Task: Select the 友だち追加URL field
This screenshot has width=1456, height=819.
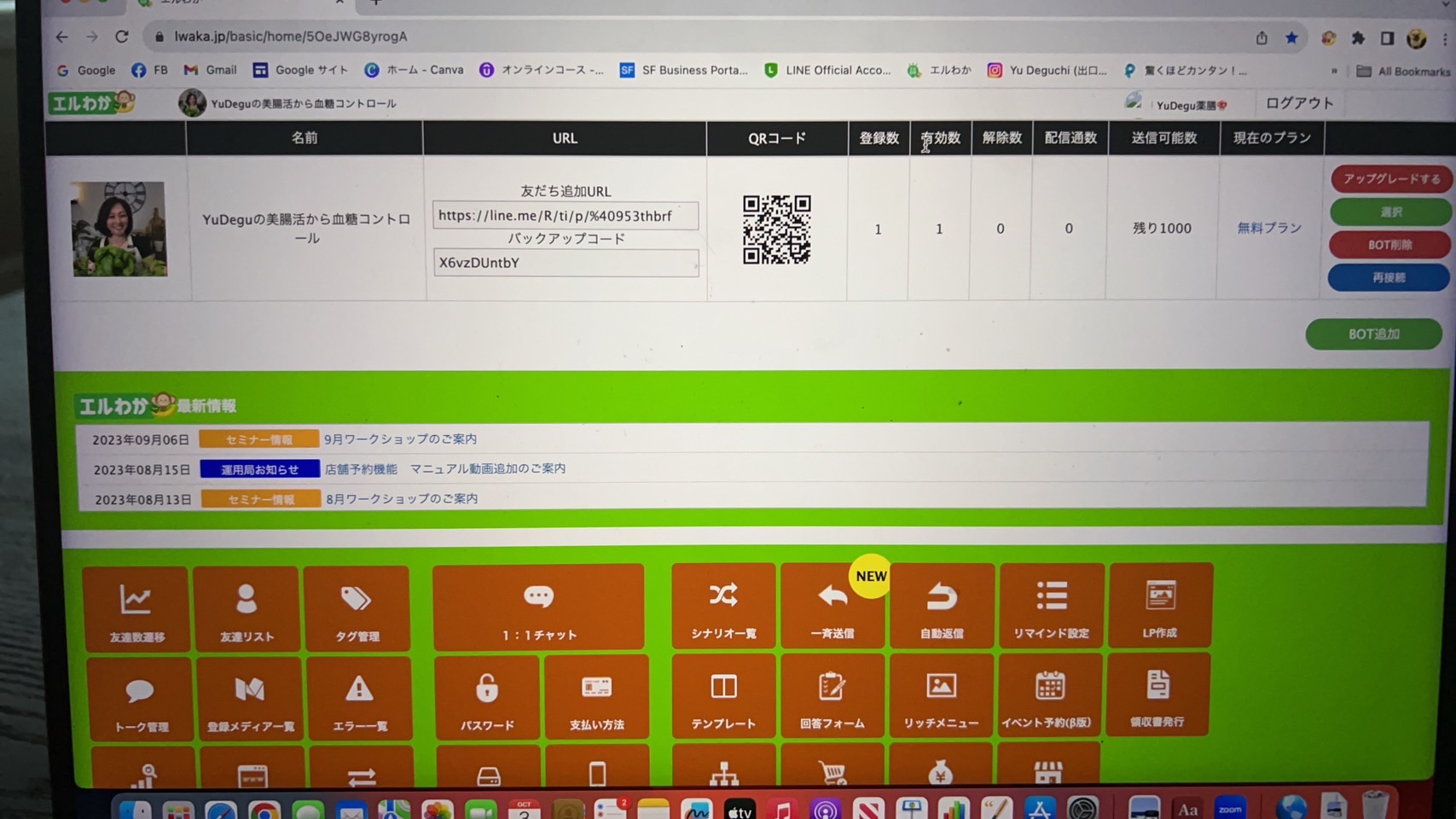Action: pos(566,216)
